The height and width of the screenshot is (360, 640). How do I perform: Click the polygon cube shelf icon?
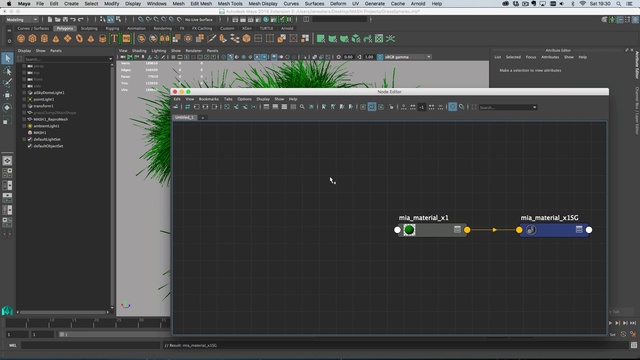[x=33, y=39]
